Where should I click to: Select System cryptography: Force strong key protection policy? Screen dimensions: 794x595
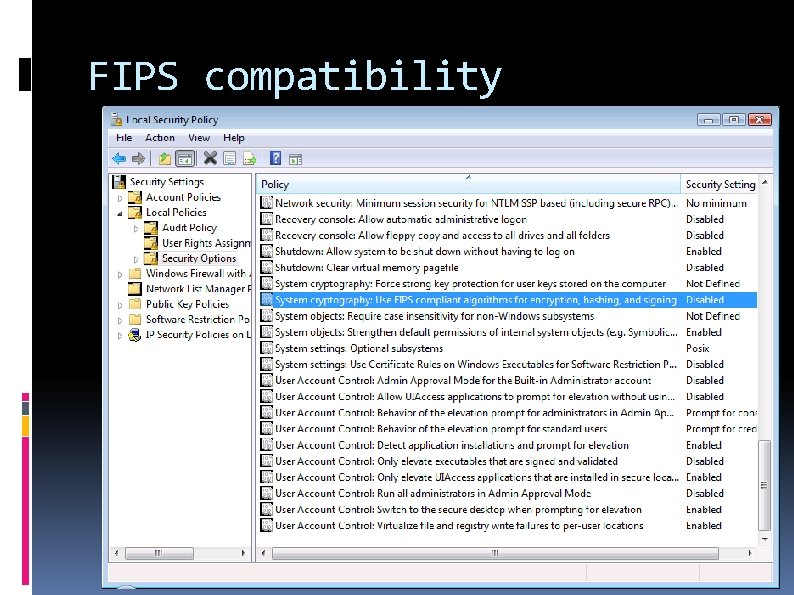pyautogui.click(x=508, y=284)
